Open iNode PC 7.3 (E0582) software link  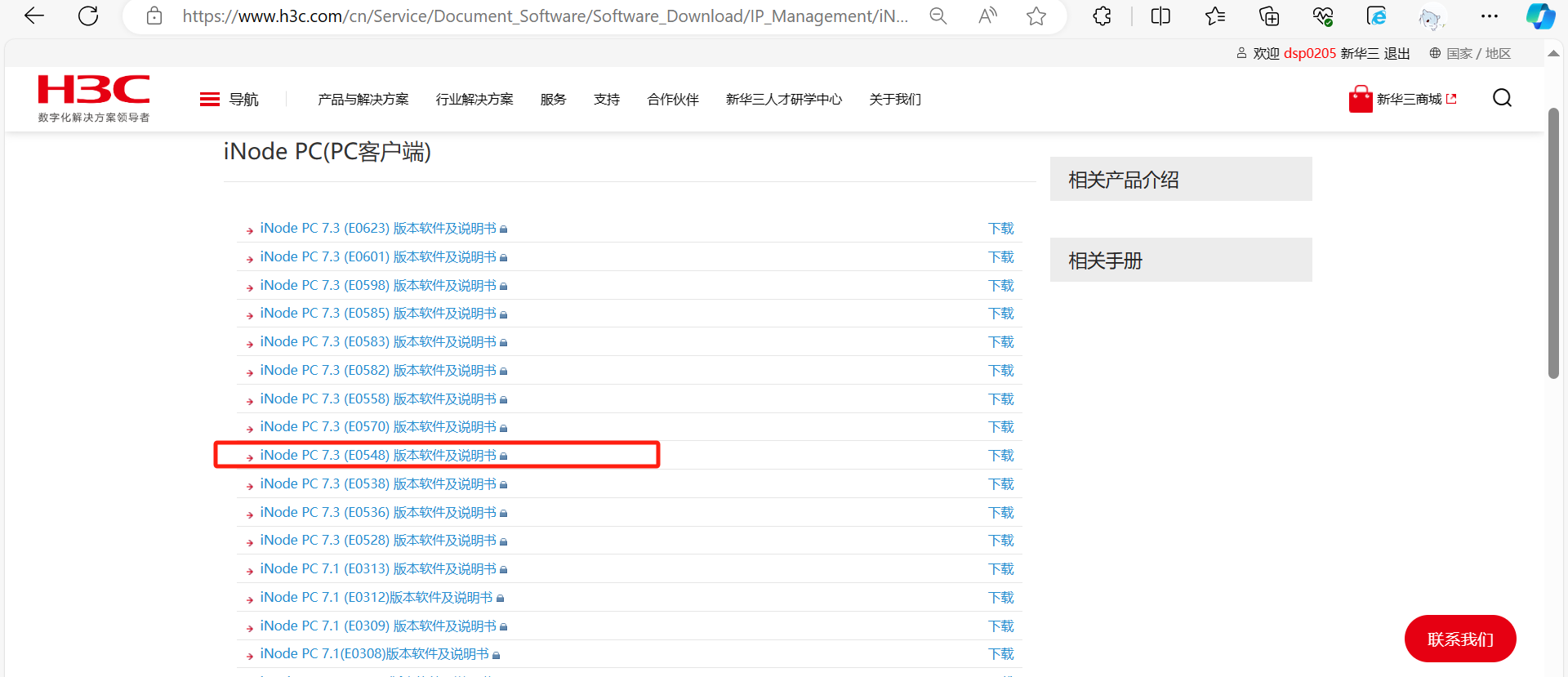378,371
